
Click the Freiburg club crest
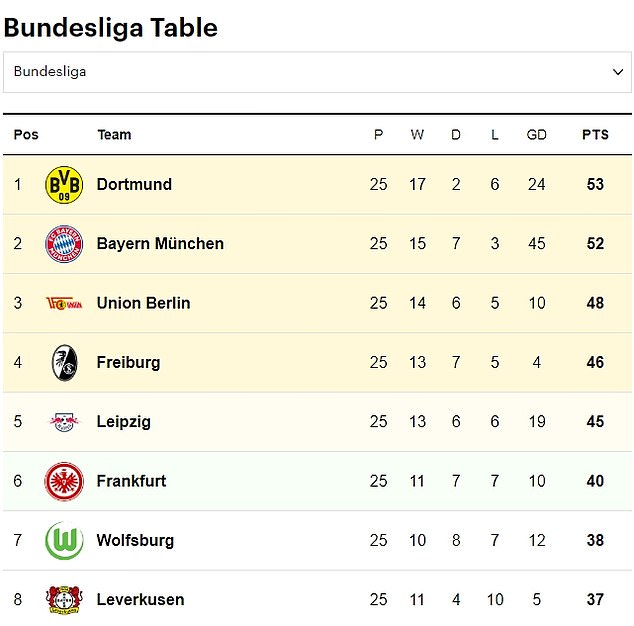pos(64,363)
